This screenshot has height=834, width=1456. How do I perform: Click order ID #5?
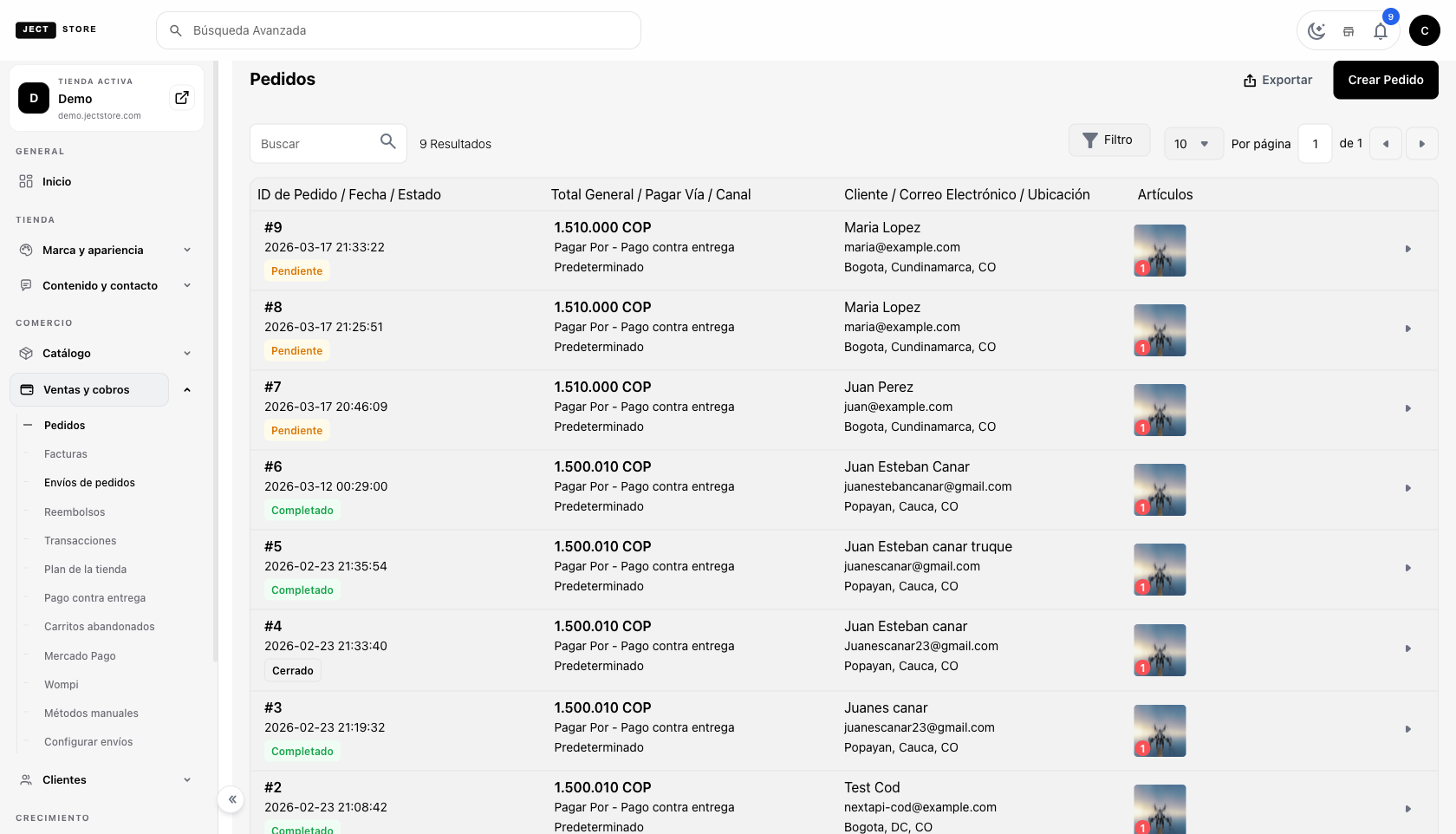[x=273, y=546]
